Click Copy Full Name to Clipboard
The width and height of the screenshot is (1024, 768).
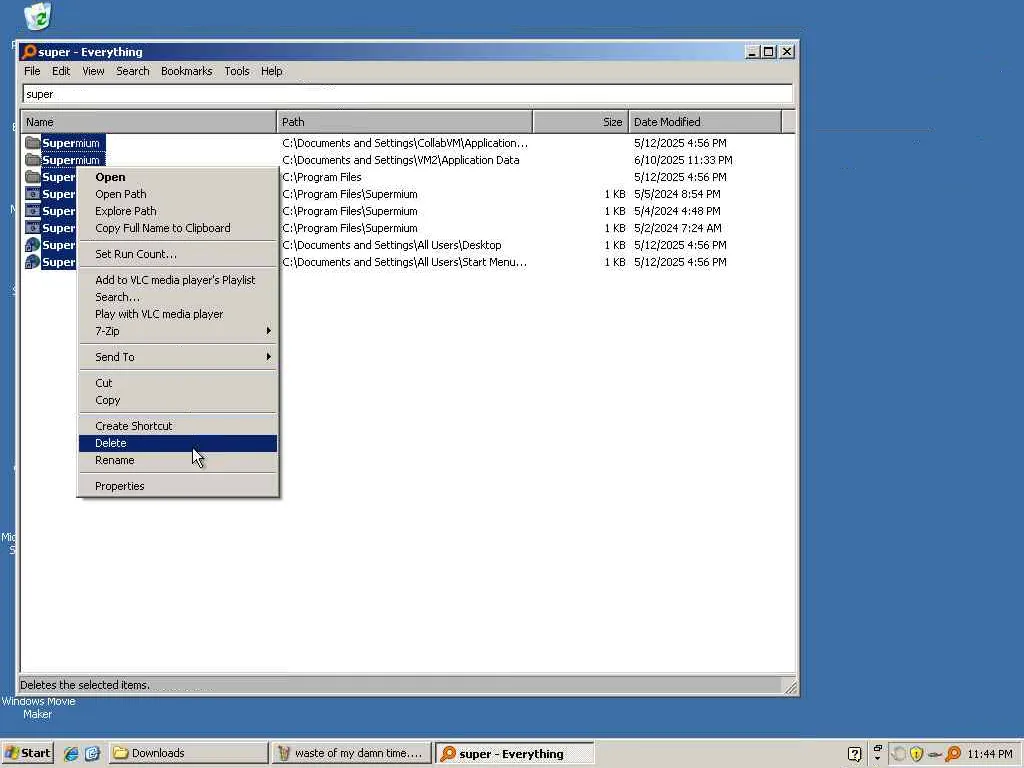point(178,228)
